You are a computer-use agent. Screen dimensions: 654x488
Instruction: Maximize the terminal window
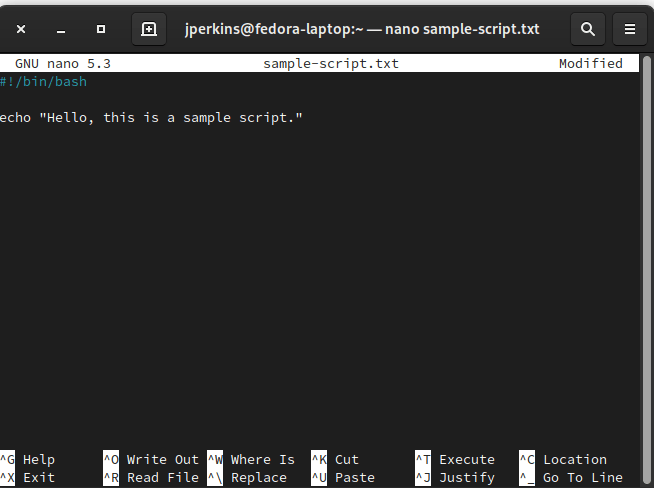[x=101, y=29]
